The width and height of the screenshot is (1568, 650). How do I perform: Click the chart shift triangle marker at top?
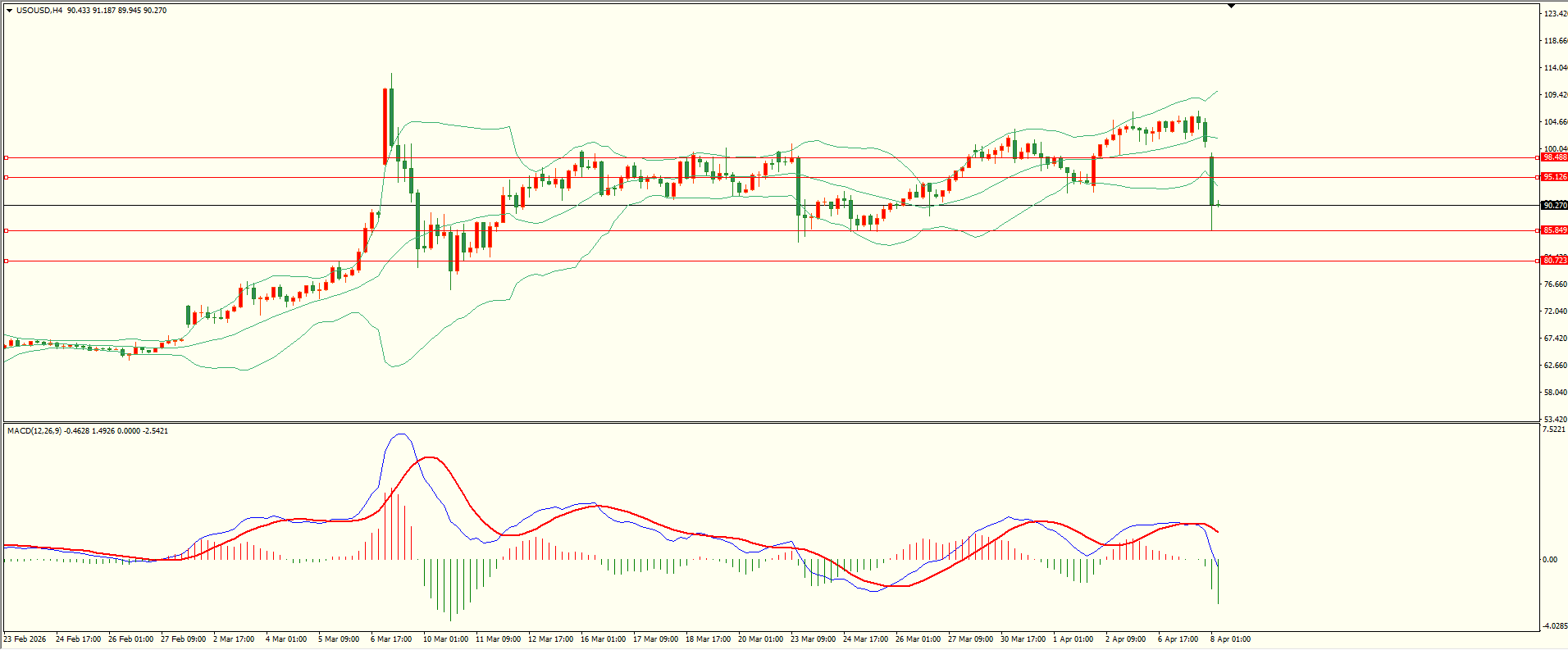(1231, 6)
